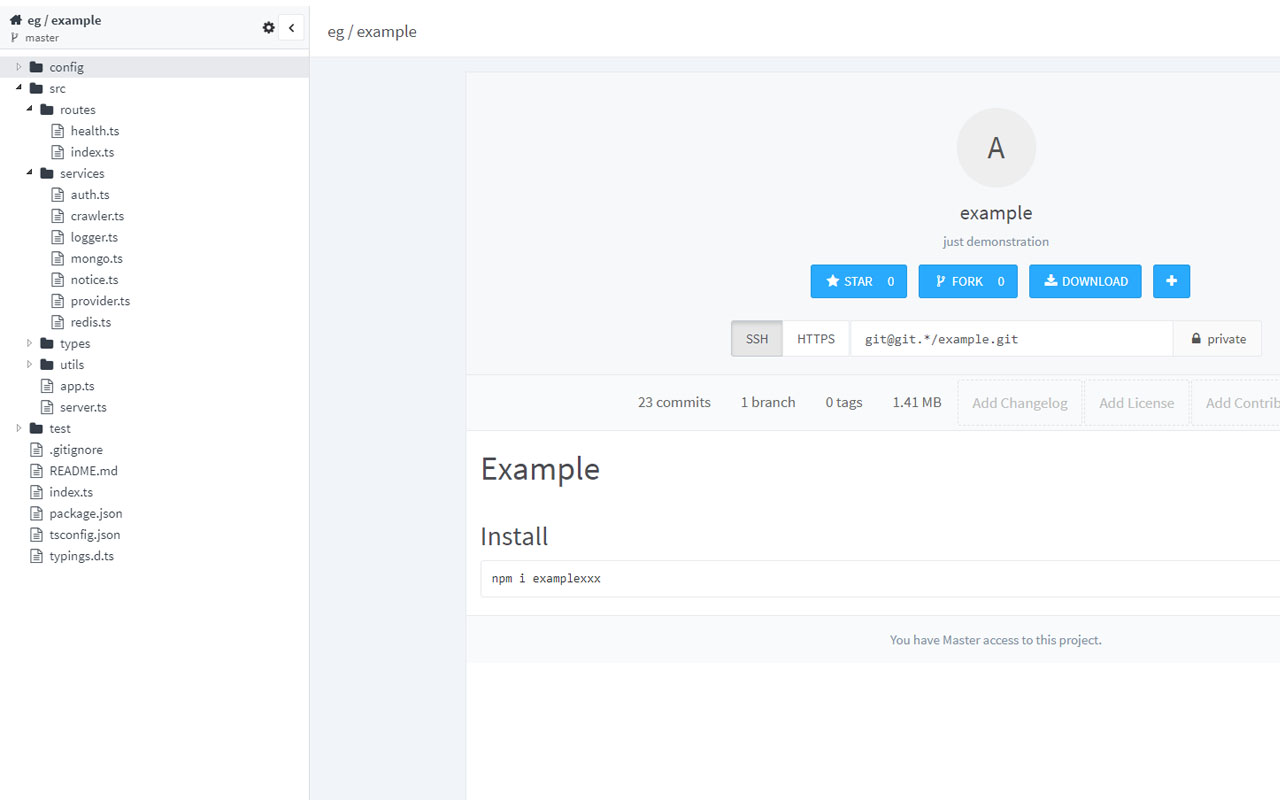Open the 0 tags link
Viewport: 1280px width, 800px height.
coord(844,402)
